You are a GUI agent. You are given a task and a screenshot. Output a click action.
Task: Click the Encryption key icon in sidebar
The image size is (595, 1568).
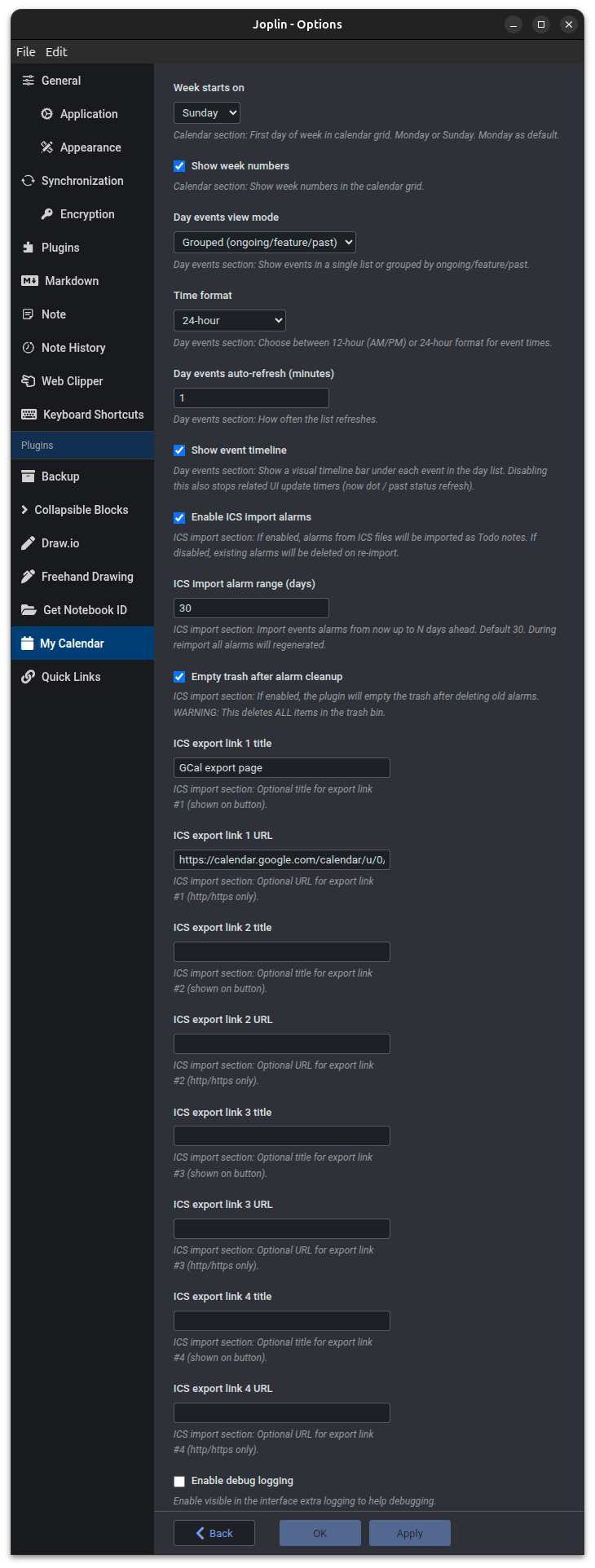pyautogui.click(x=46, y=213)
